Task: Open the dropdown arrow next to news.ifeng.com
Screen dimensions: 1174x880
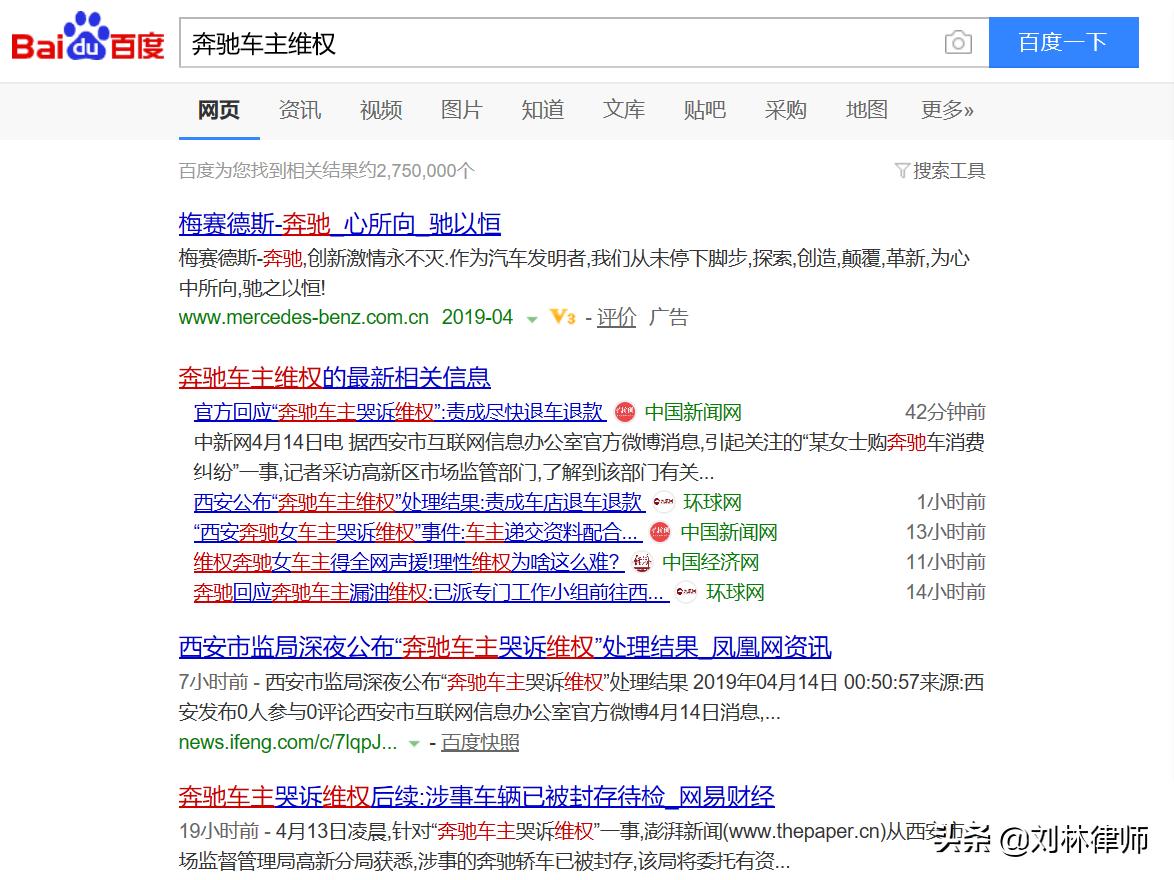Action: coord(412,743)
